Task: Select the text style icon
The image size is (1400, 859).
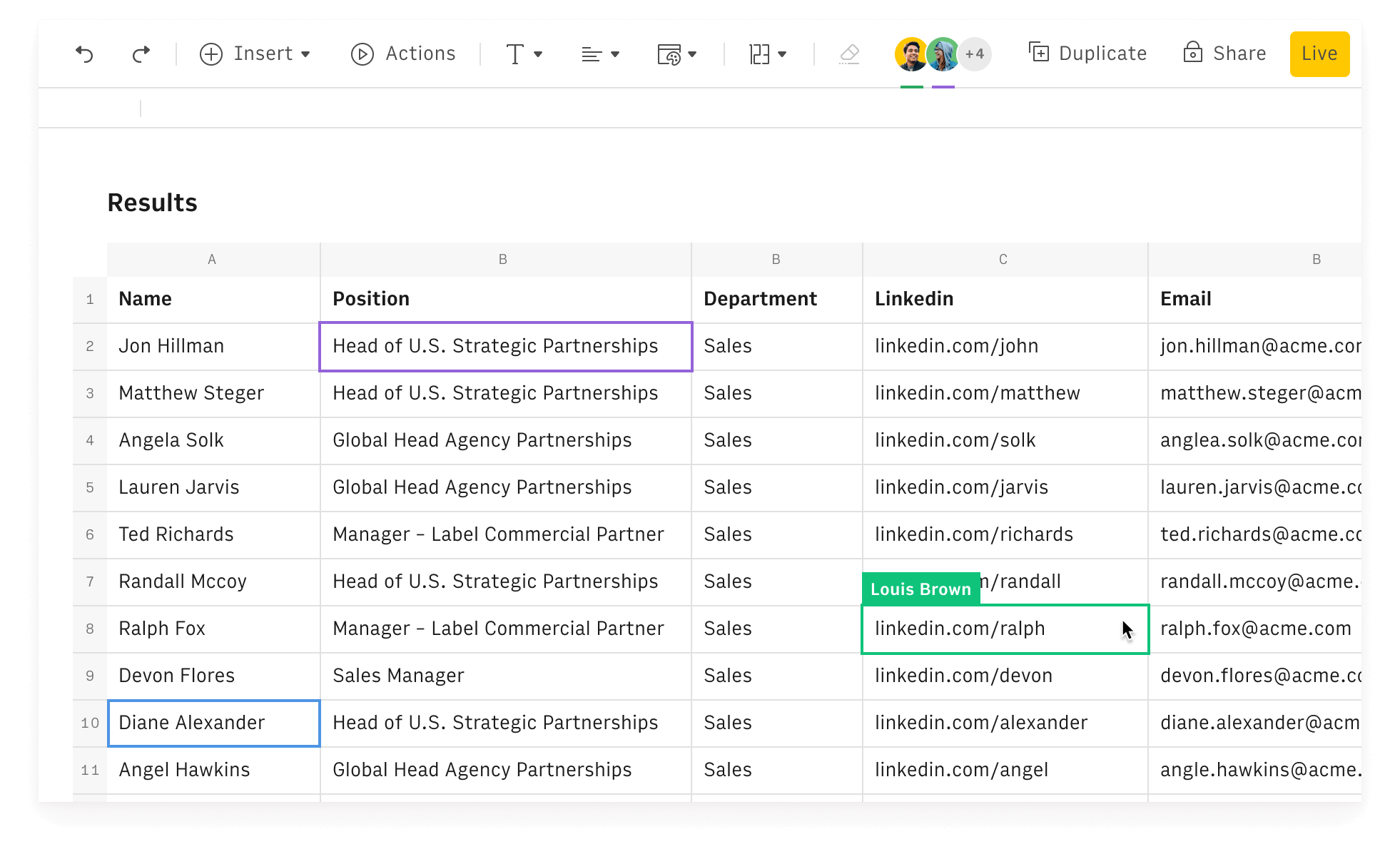Action: coord(515,54)
